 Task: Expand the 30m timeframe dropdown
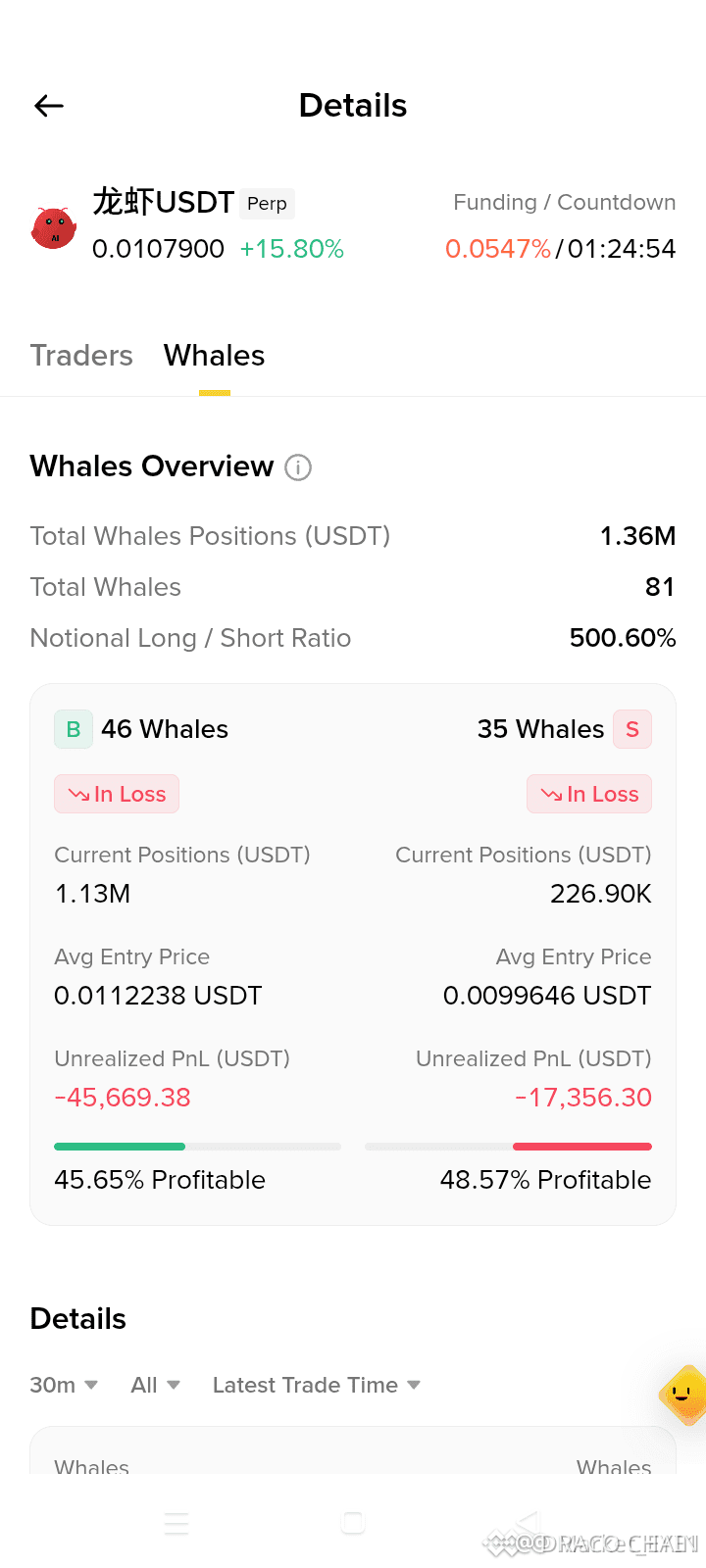click(x=64, y=1385)
